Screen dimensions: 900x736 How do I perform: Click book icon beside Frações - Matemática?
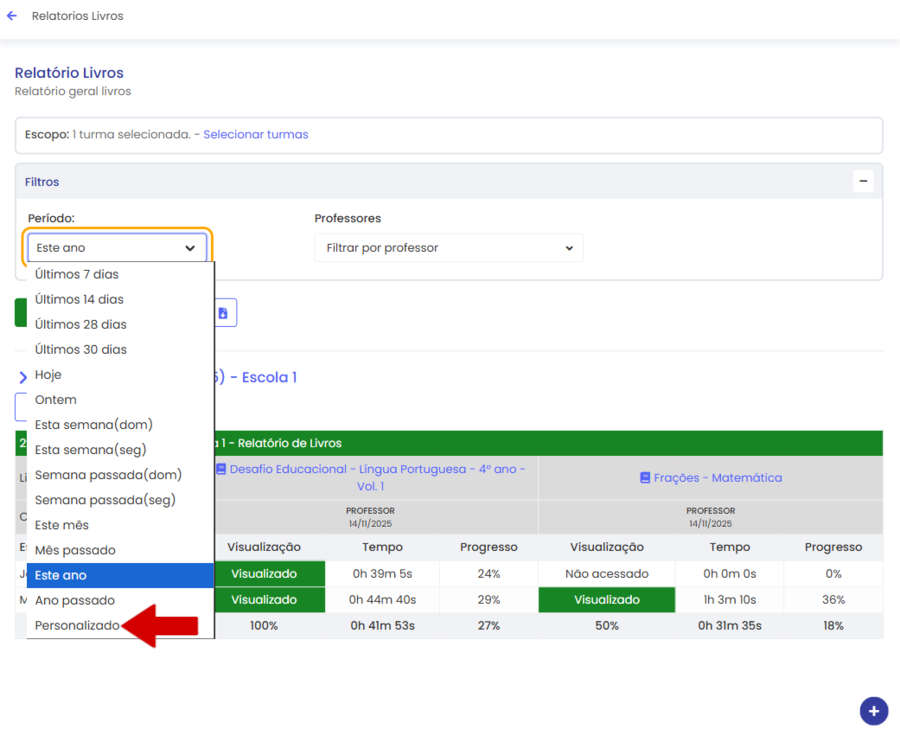pos(645,478)
